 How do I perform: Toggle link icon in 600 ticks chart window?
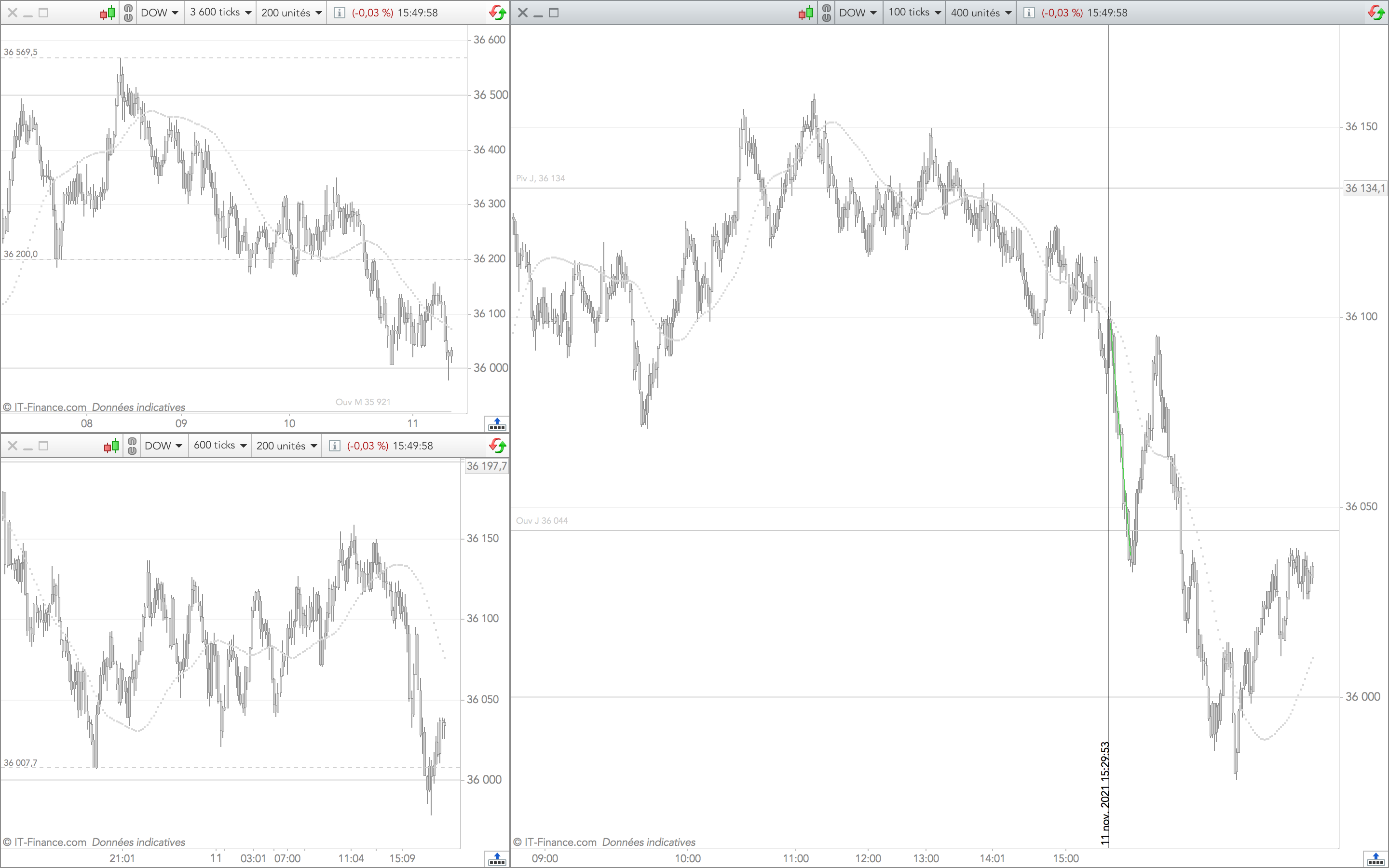132,446
